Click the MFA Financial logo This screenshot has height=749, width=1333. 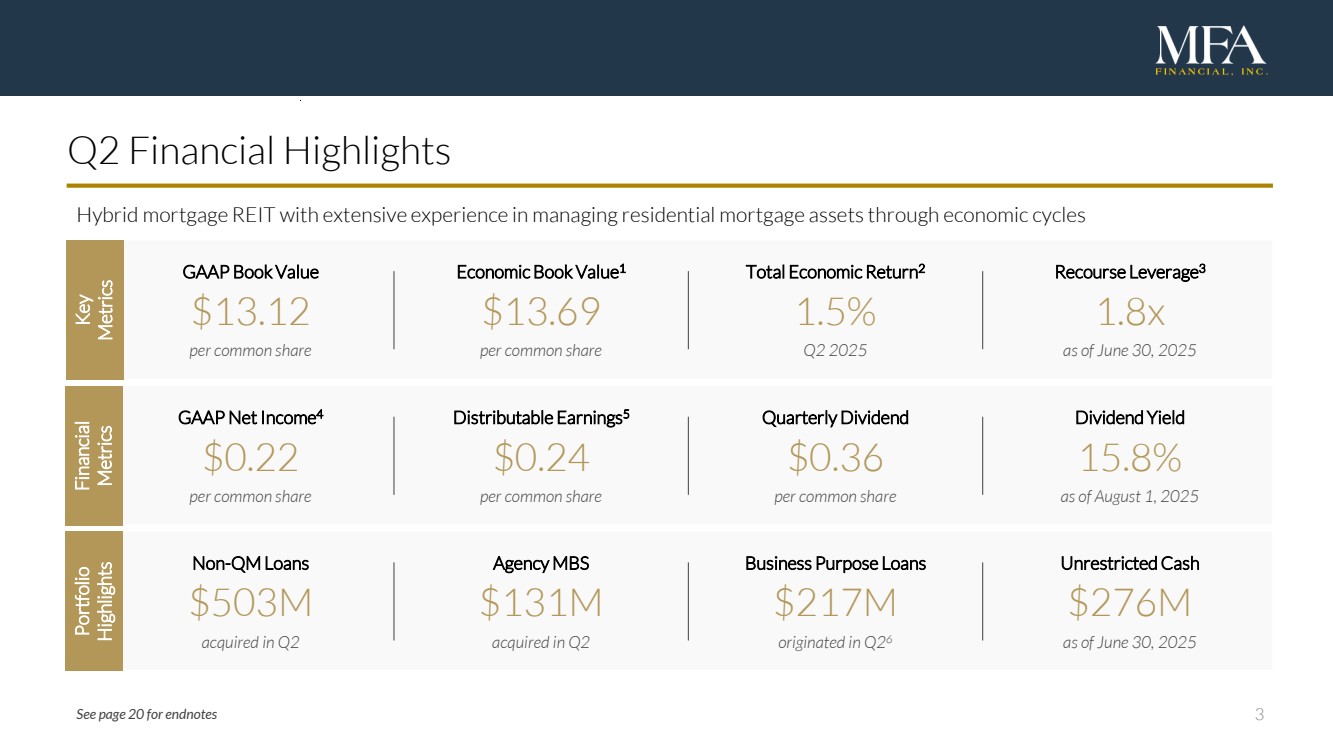[1210, 52]
